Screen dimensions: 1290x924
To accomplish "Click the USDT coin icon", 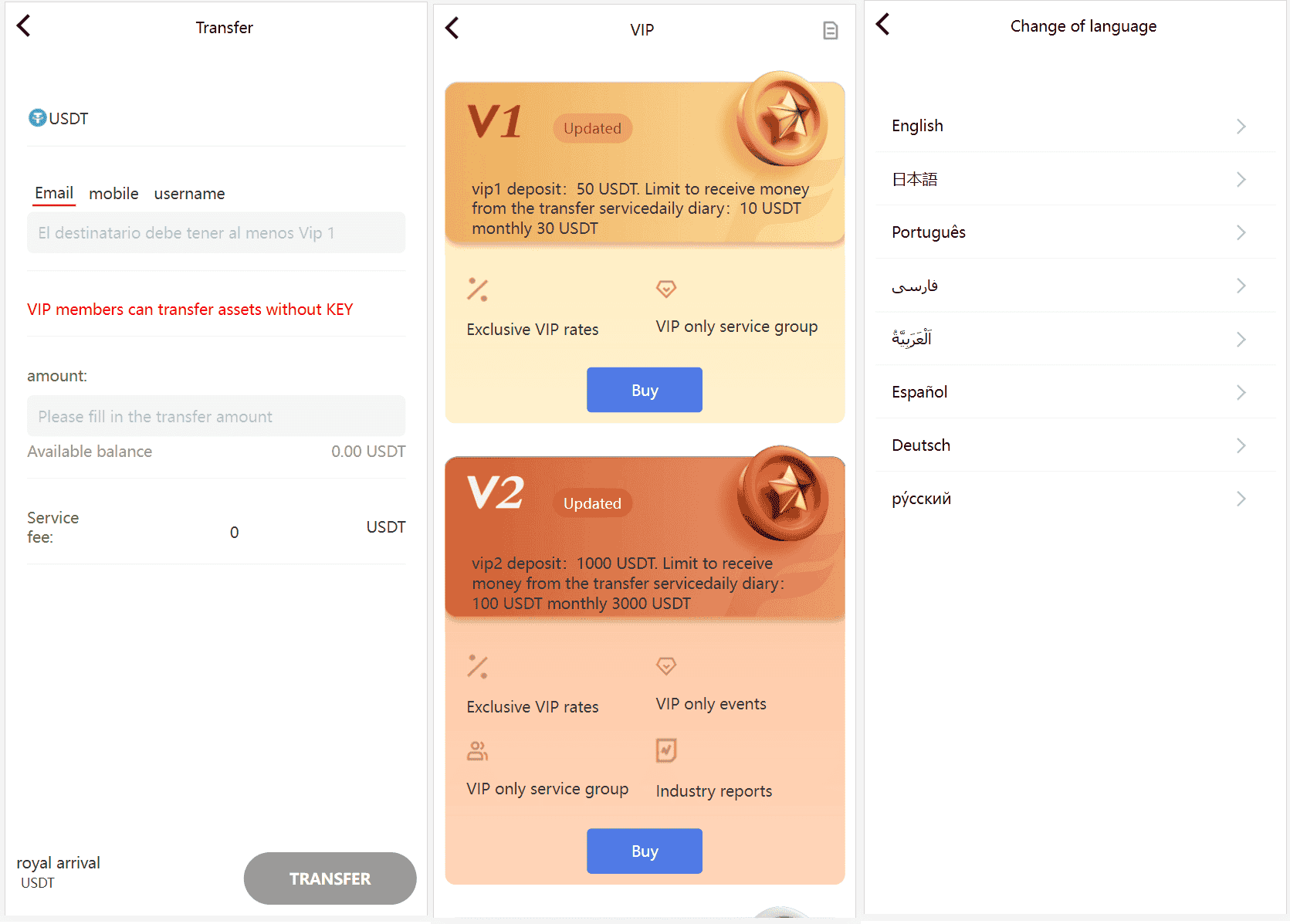I will coord(37,118).
